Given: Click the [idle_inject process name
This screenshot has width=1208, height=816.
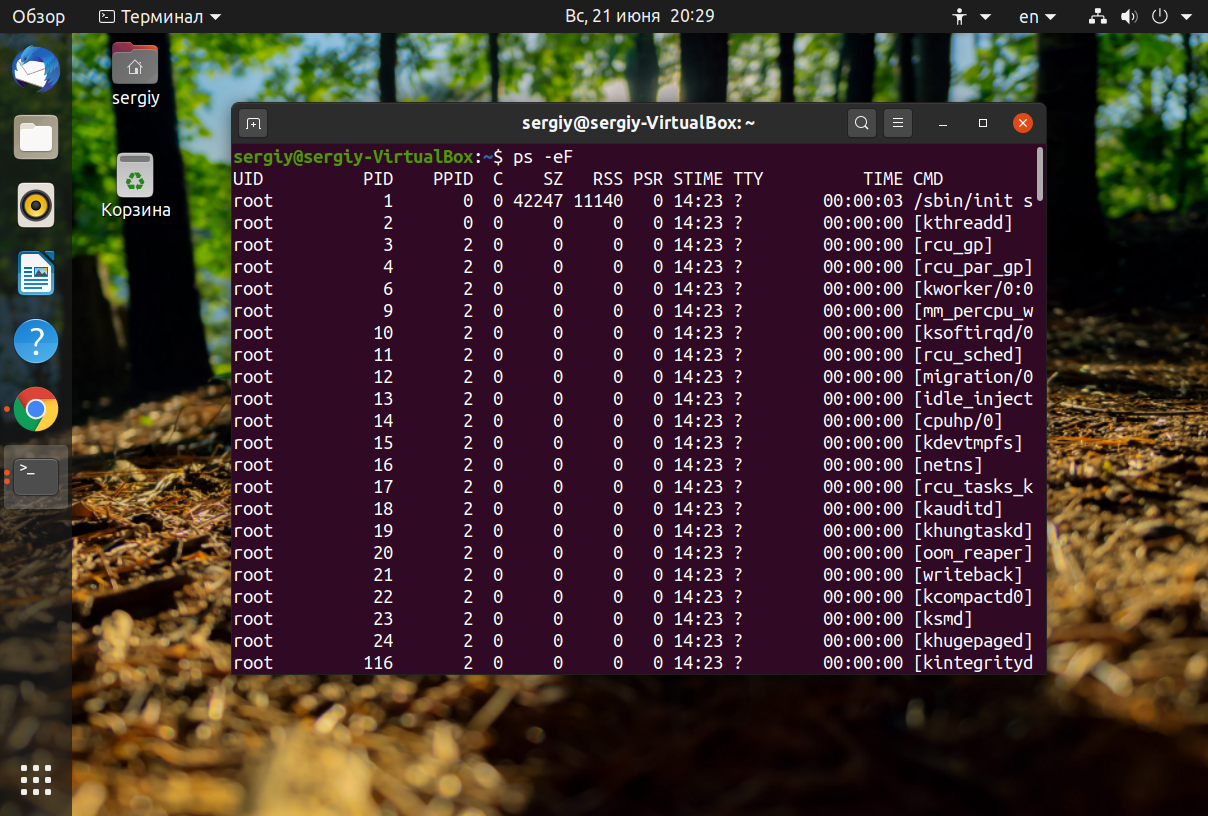Looking at the screenshot, I should pyautogui.click(x=973, y=399).
